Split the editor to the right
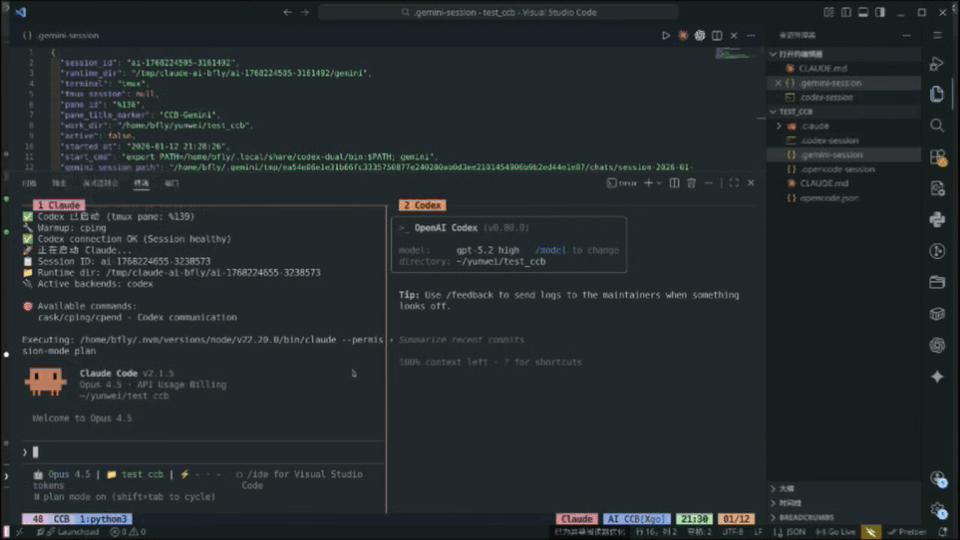Image resolution: width=960 pixels, height=540 pixels. [x=717, y=36]
